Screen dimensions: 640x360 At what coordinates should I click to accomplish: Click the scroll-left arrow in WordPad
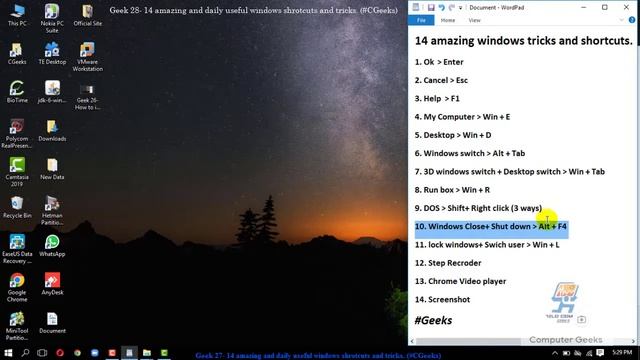(412, 341)
